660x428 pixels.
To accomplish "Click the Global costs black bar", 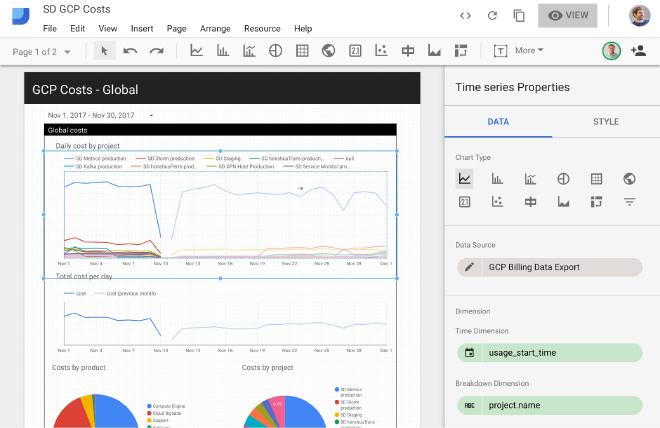I will [x=220, y=130].
